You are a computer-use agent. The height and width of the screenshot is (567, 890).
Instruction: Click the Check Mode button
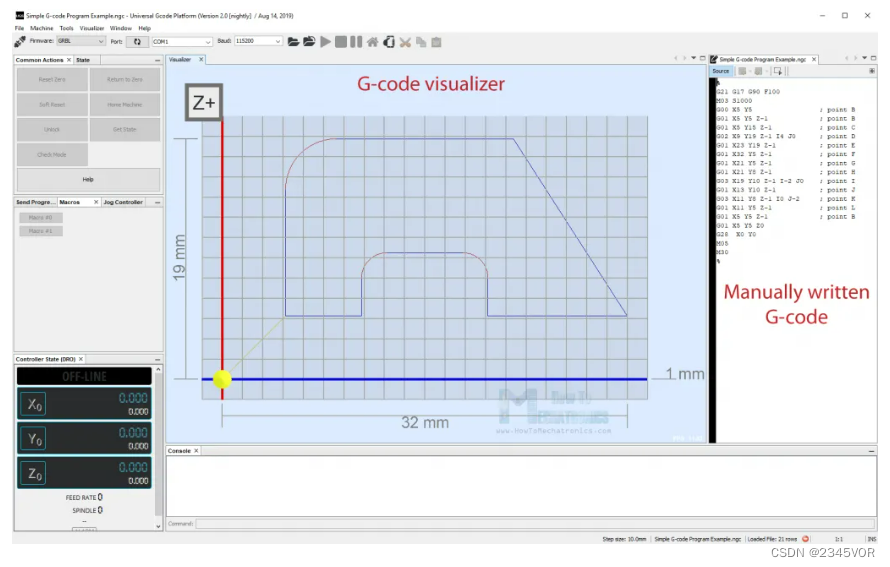click(52, 154)
